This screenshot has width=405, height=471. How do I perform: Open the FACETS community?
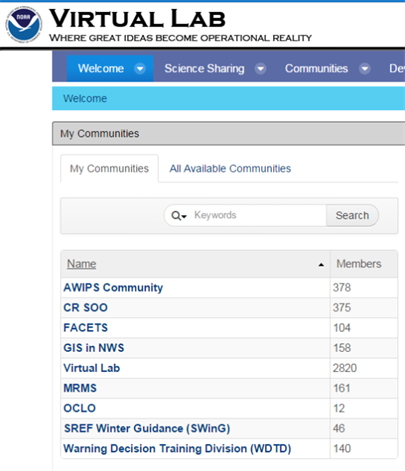click(x=86, y=328)
